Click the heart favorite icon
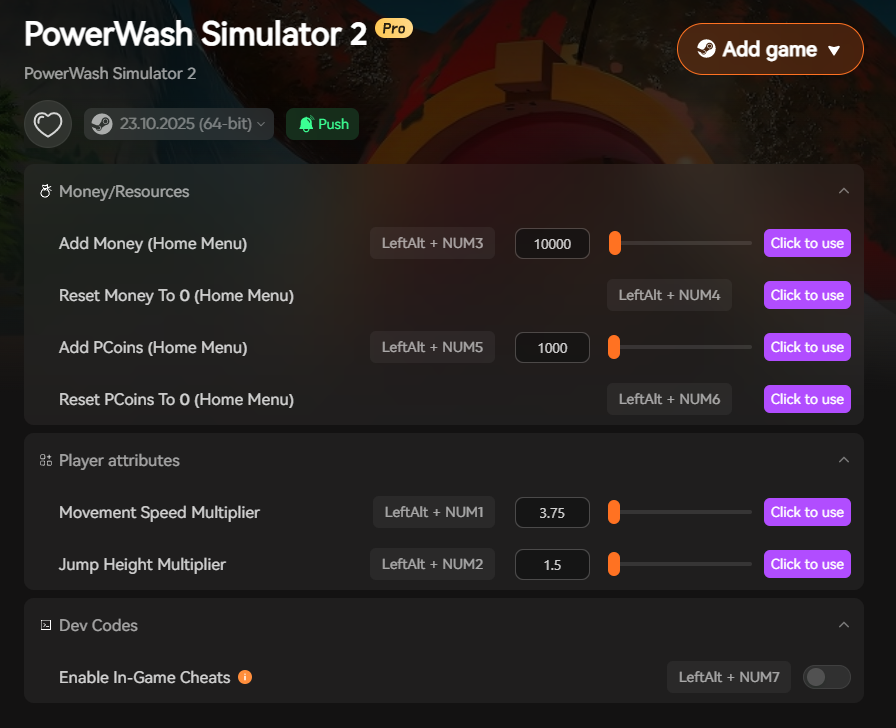This screenshot has width=896, height=728. pos(48,124)
